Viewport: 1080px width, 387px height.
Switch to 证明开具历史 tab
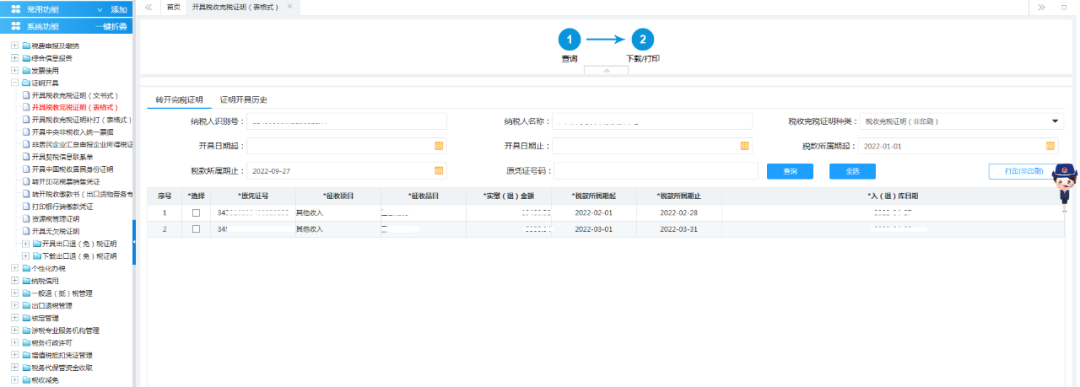pyautogui.click(x=243, y=100)
